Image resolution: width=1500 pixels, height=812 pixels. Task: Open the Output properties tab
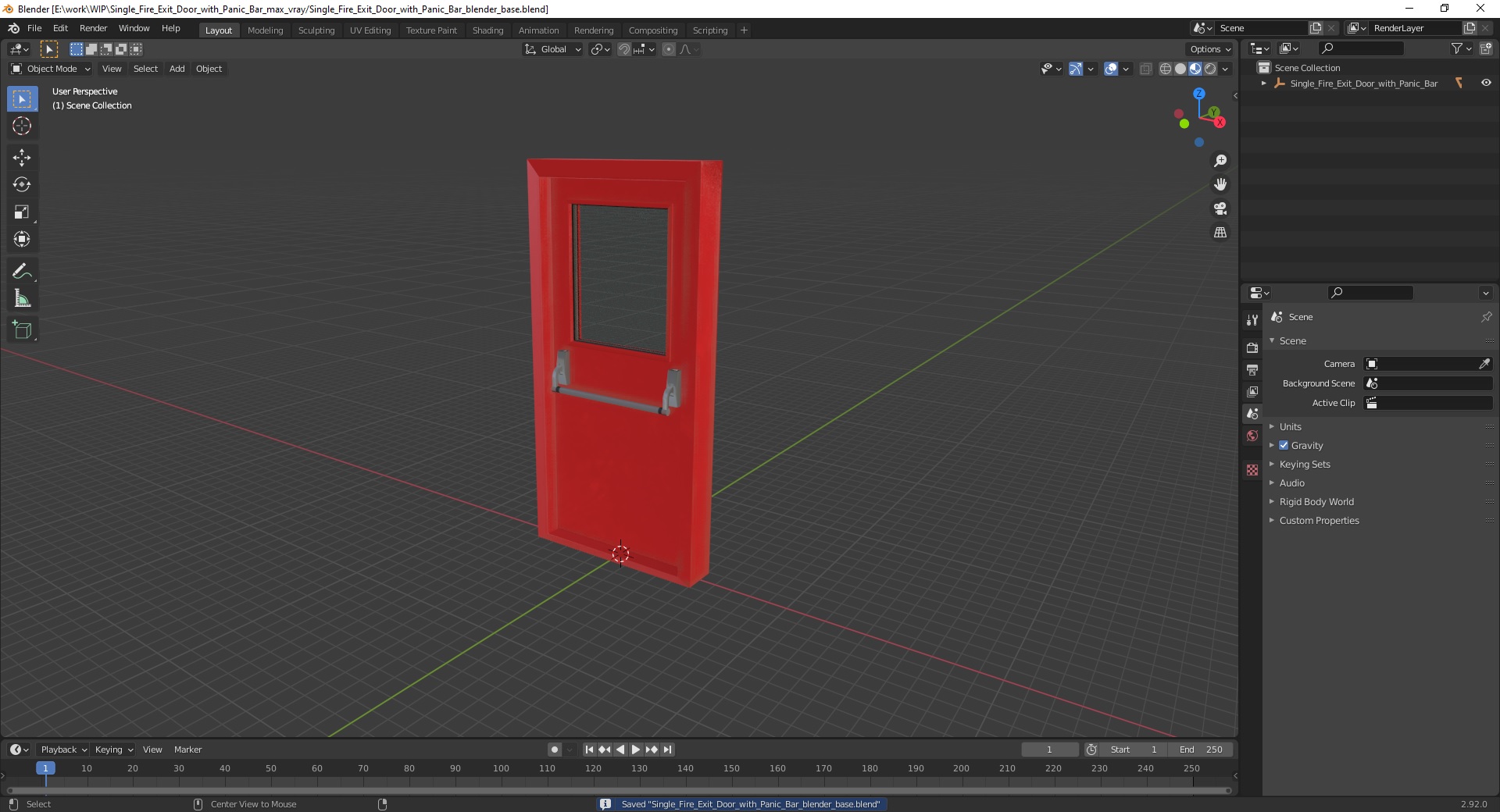pos(1252,369)
